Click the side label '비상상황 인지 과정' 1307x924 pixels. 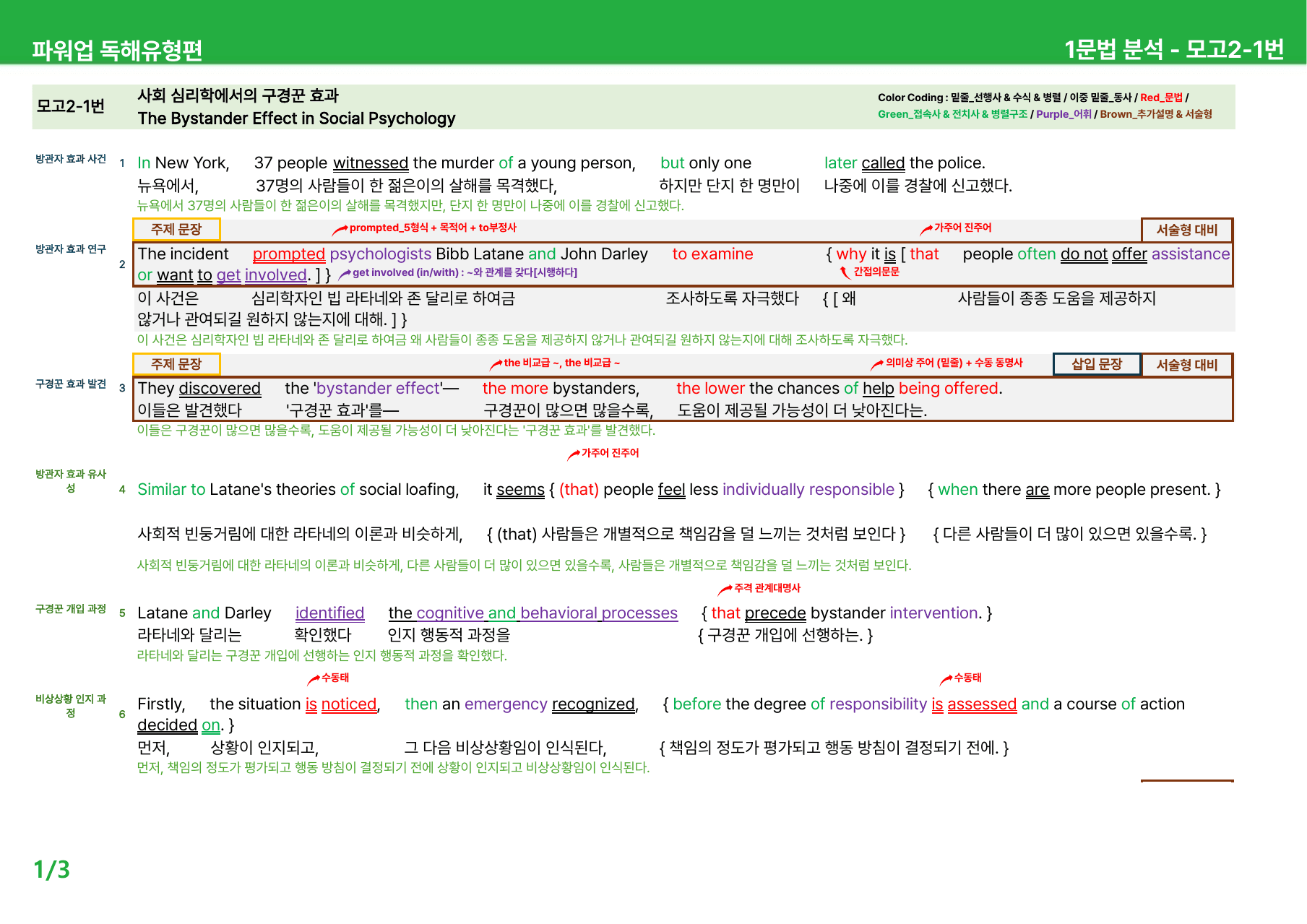(x=71, y=706)
